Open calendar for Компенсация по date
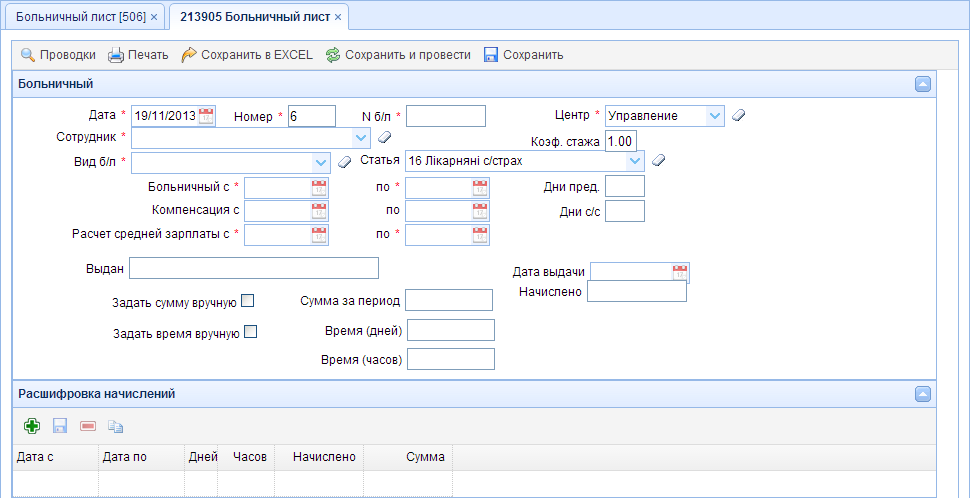This screenshot has height=498, width=970. 480,211
